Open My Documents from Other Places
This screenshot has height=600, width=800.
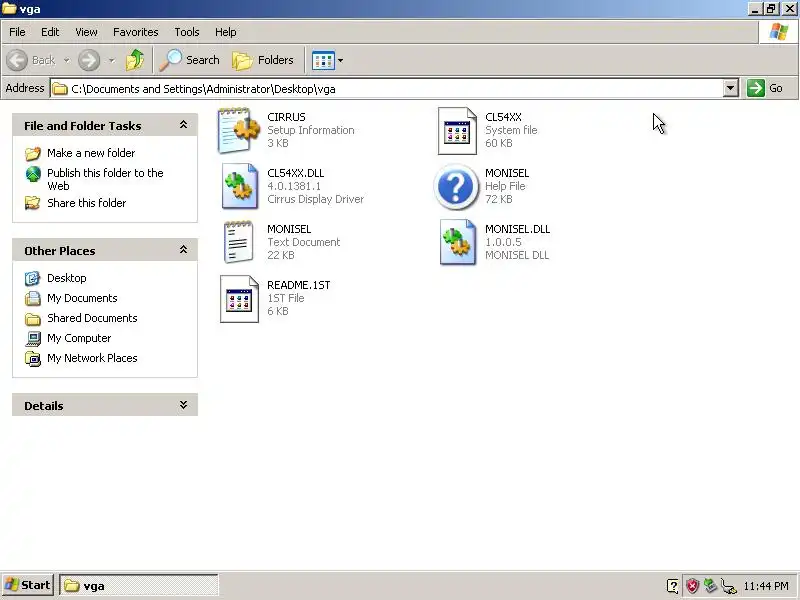tap(82, 298)
